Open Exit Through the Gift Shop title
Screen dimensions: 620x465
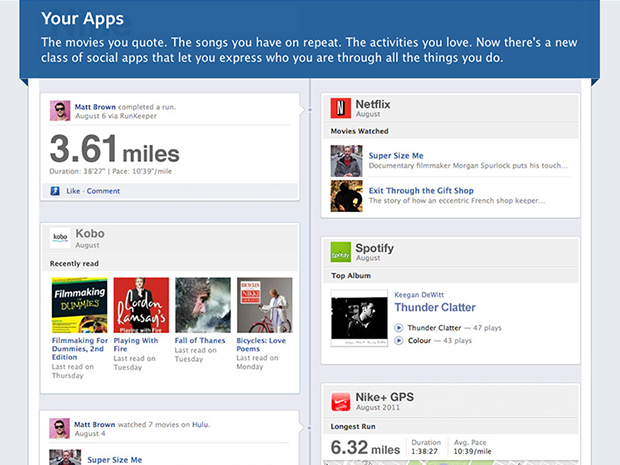point(421,190)
